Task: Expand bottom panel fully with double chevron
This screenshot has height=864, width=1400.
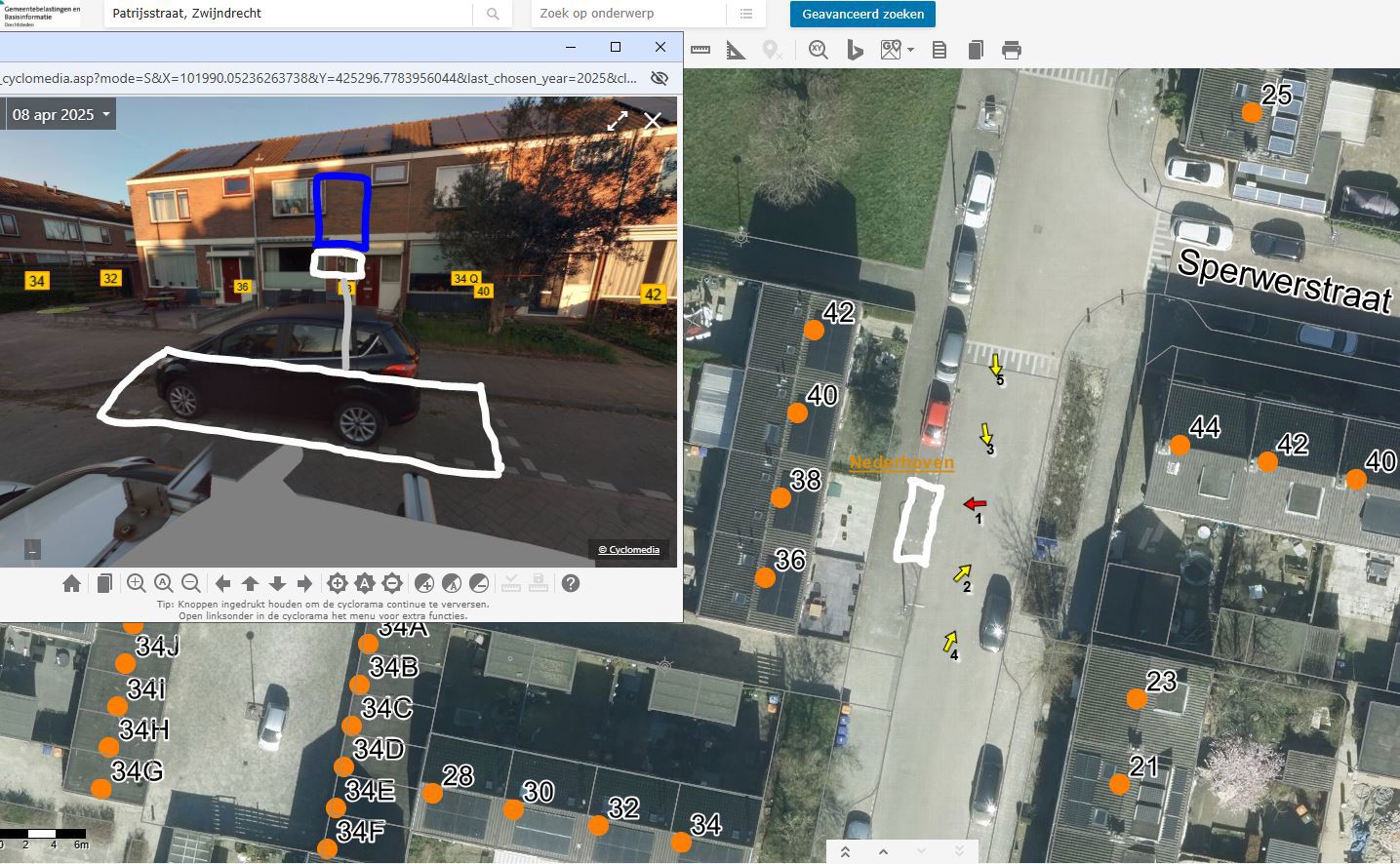Action: coord(845,851)
